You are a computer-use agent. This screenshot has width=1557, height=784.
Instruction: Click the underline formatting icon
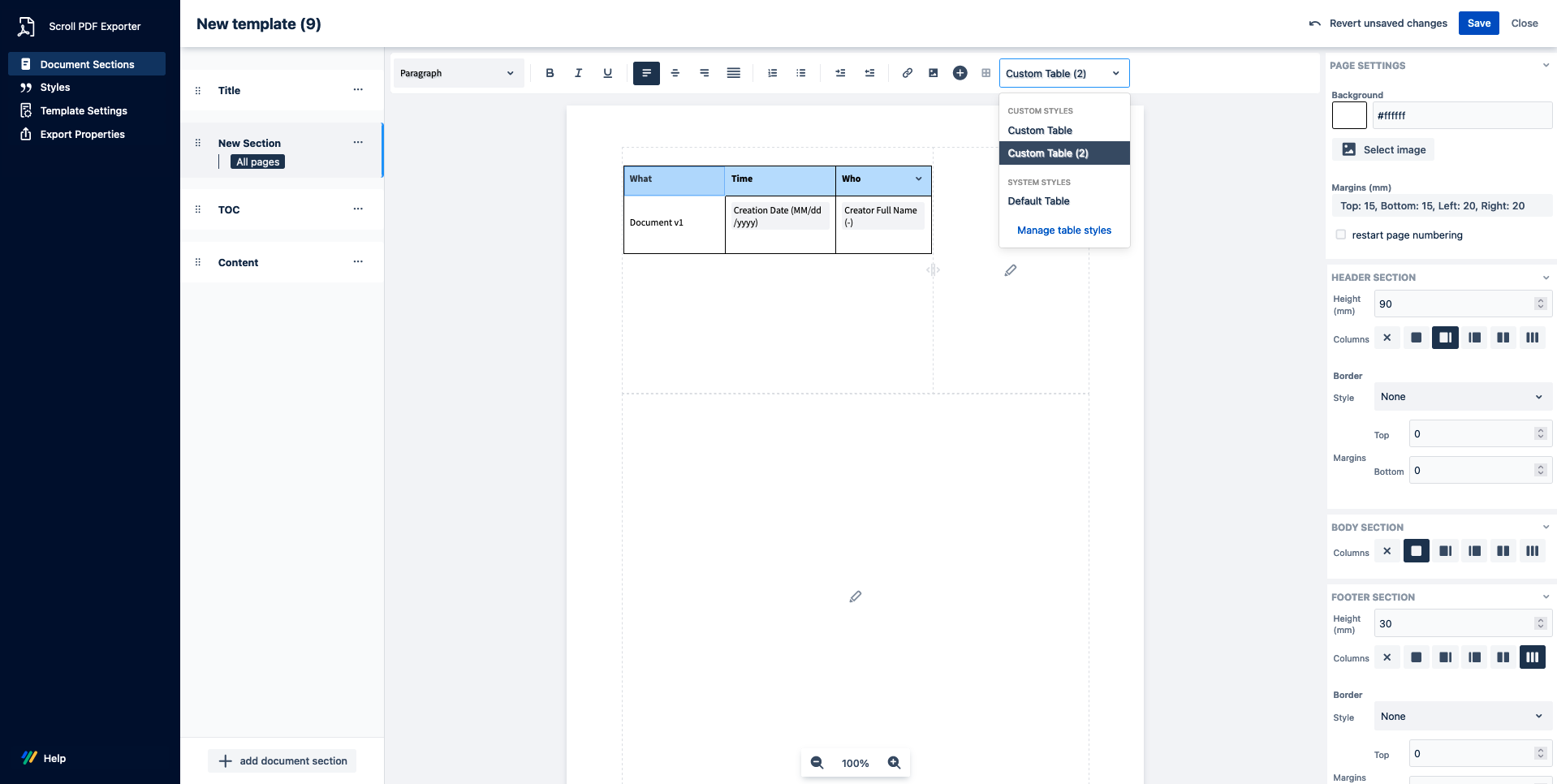607,73
